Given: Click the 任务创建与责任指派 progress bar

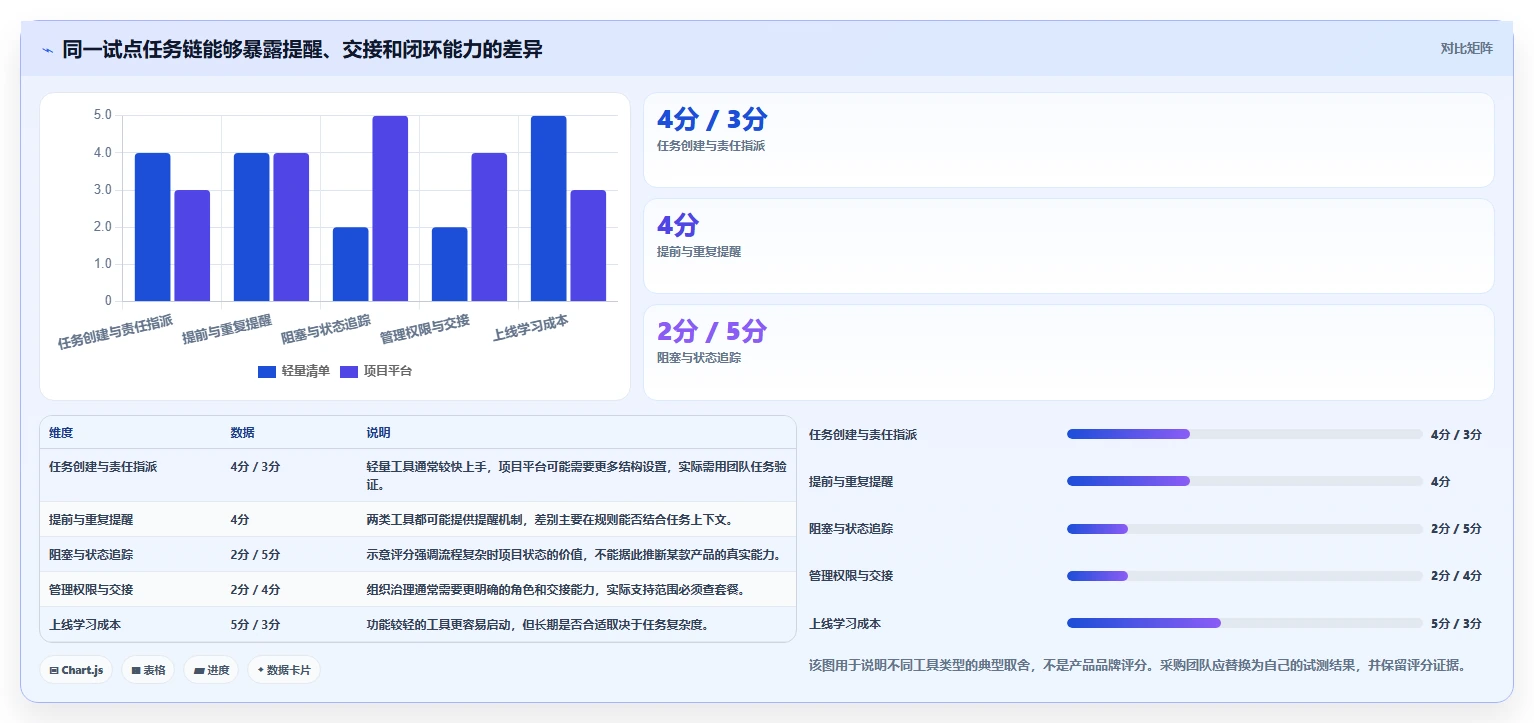Looking at the screenshot, I should click(1244, 434).
